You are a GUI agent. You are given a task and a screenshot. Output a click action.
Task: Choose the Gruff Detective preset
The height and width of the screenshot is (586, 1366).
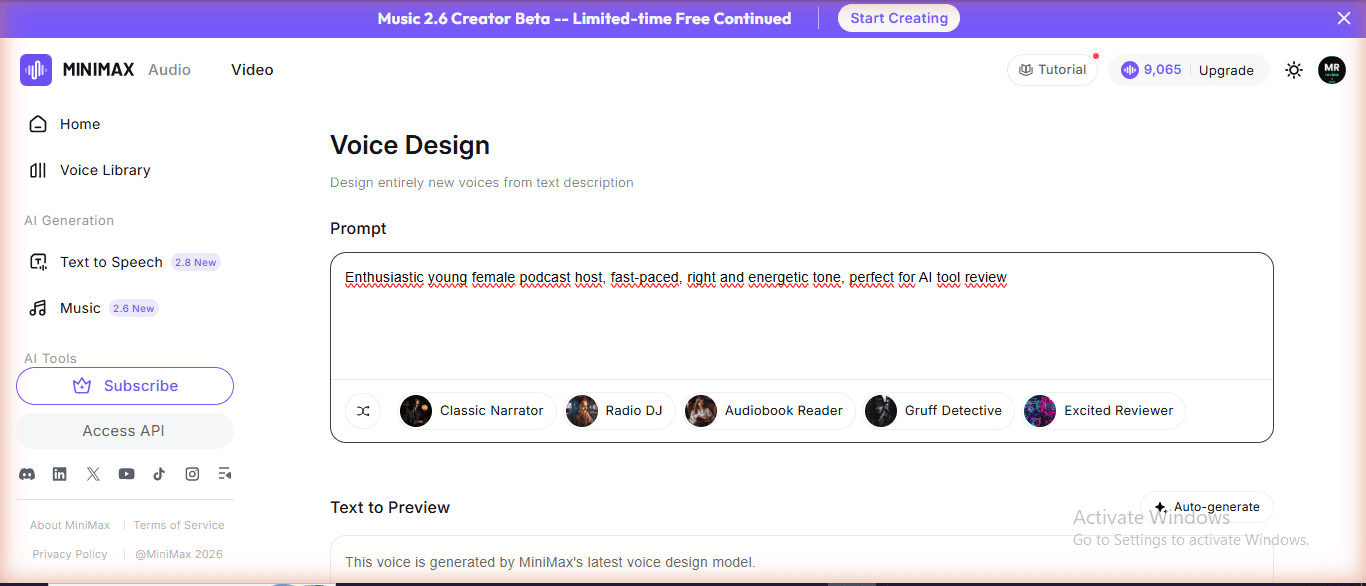[938, 411]
